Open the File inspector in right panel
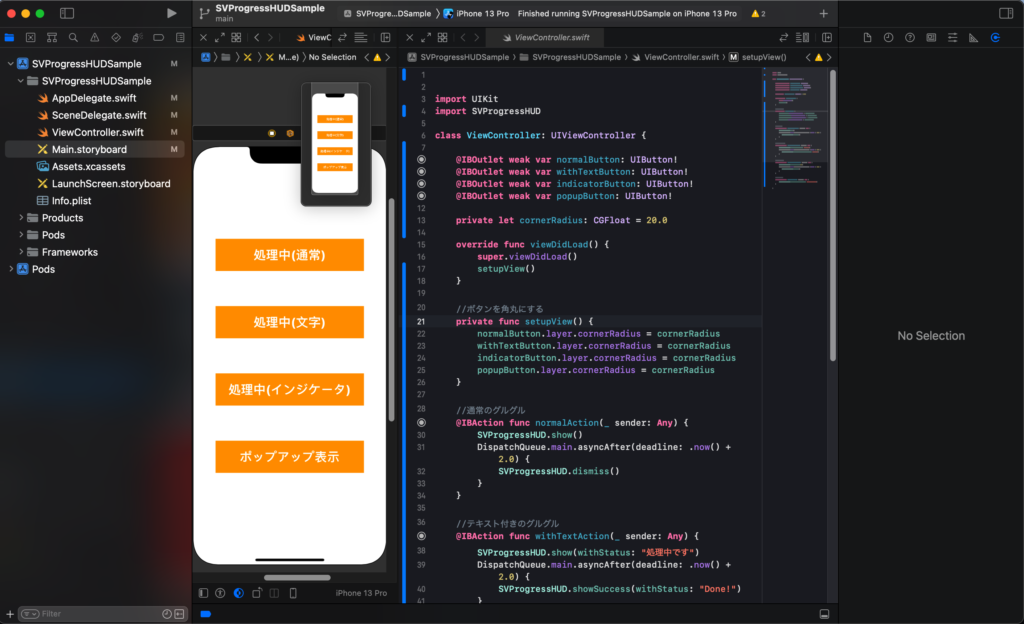Screen dimensions: 1024x624 (868, 37)
